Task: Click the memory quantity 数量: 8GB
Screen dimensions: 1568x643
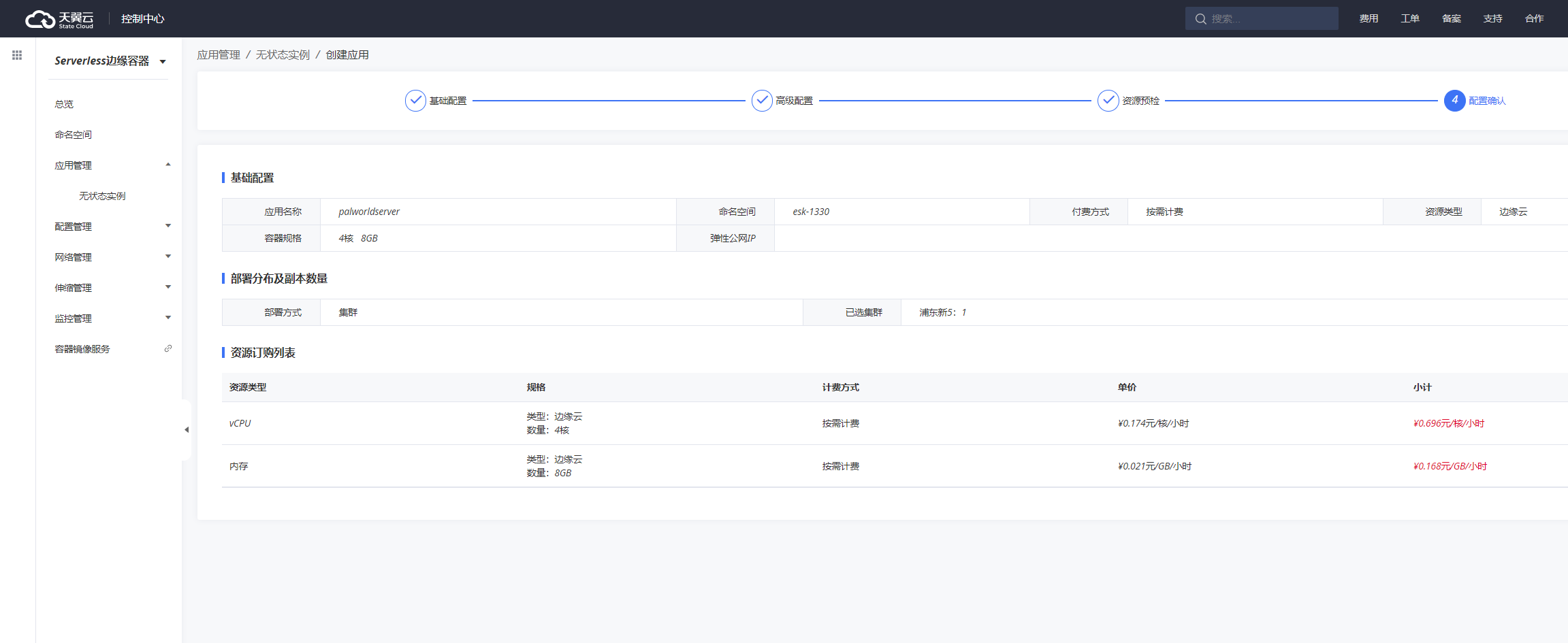Action: [549, 473]
